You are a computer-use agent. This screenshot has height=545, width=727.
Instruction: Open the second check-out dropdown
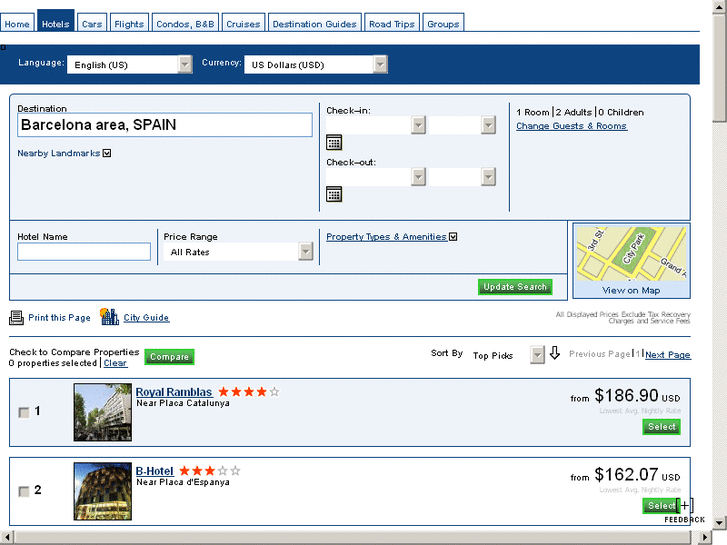(462, 177)
